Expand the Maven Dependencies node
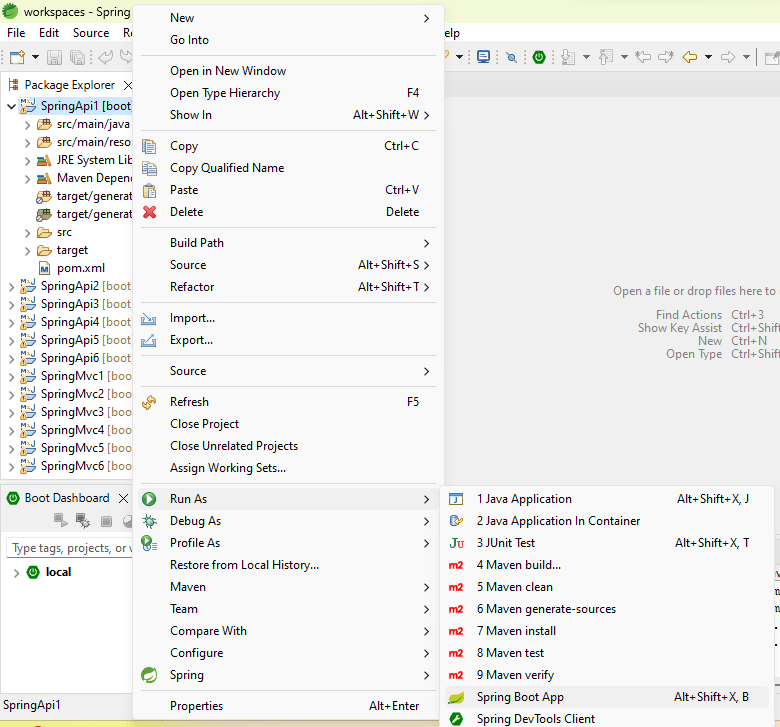This screenshot has height=727, width=780. [x=27, y=178]
